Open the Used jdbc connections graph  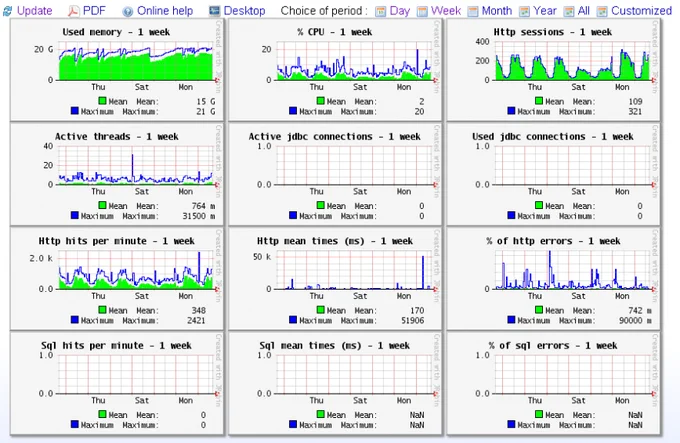click(553, 174)
